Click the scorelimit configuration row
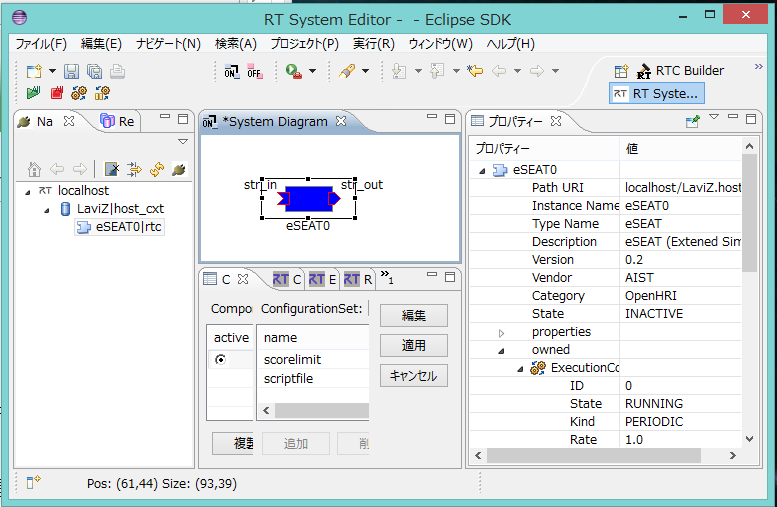The width and height of the screenshot is (777, 507). (x=313, y=359)
